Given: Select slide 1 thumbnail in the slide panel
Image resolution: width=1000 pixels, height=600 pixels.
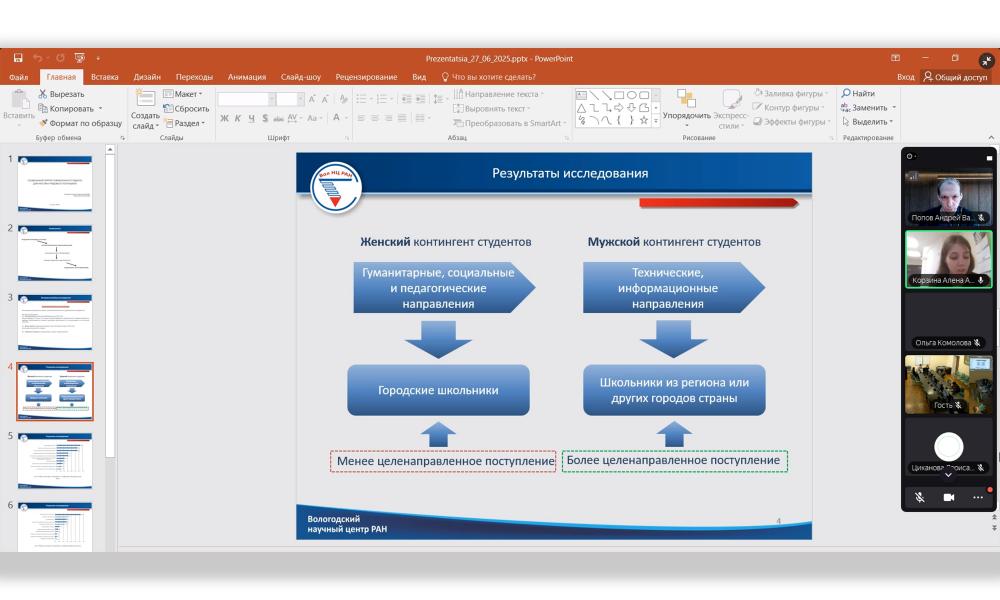Looking at the screenshot, I should click(55, 184).
